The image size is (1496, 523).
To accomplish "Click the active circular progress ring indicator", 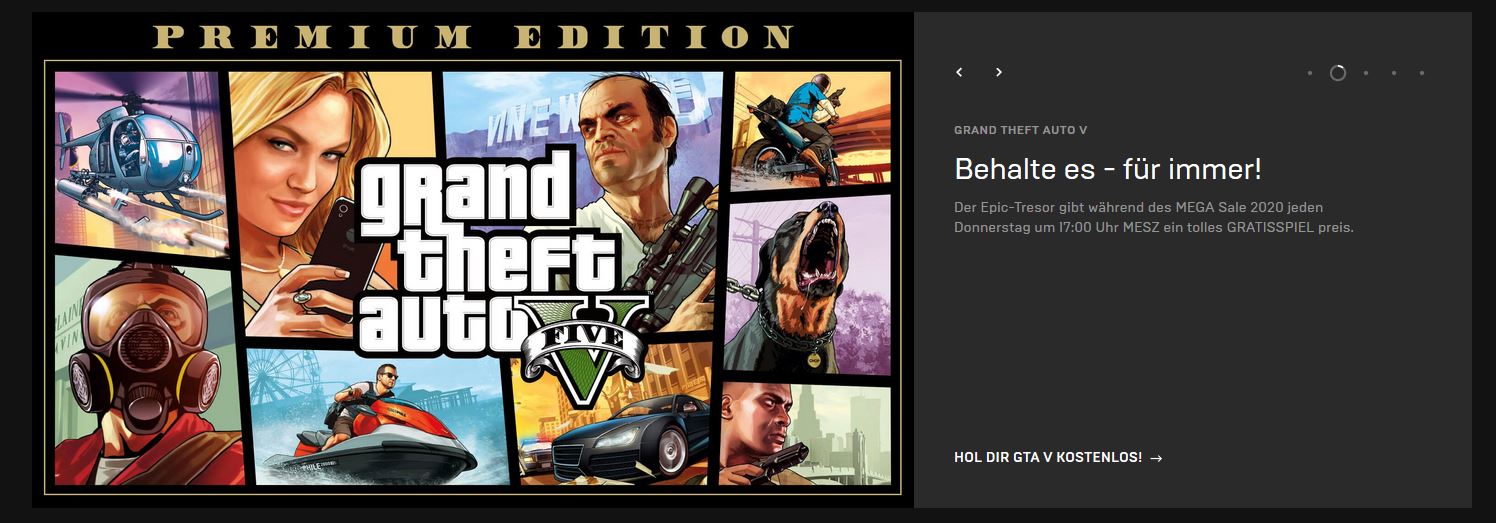I will pos(1338,73).
